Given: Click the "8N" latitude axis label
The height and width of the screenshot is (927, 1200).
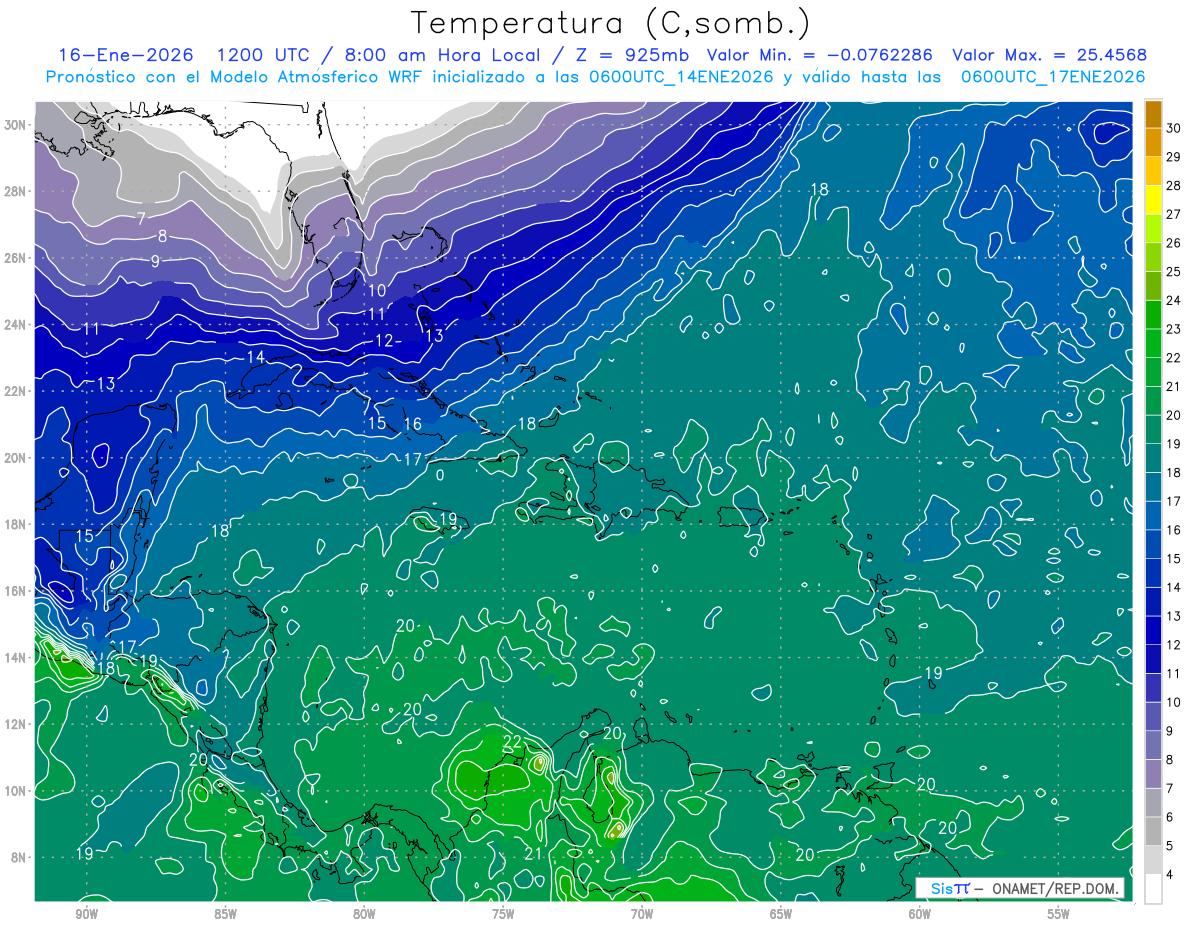Looking at the screenshot, I should pos(20,857).
